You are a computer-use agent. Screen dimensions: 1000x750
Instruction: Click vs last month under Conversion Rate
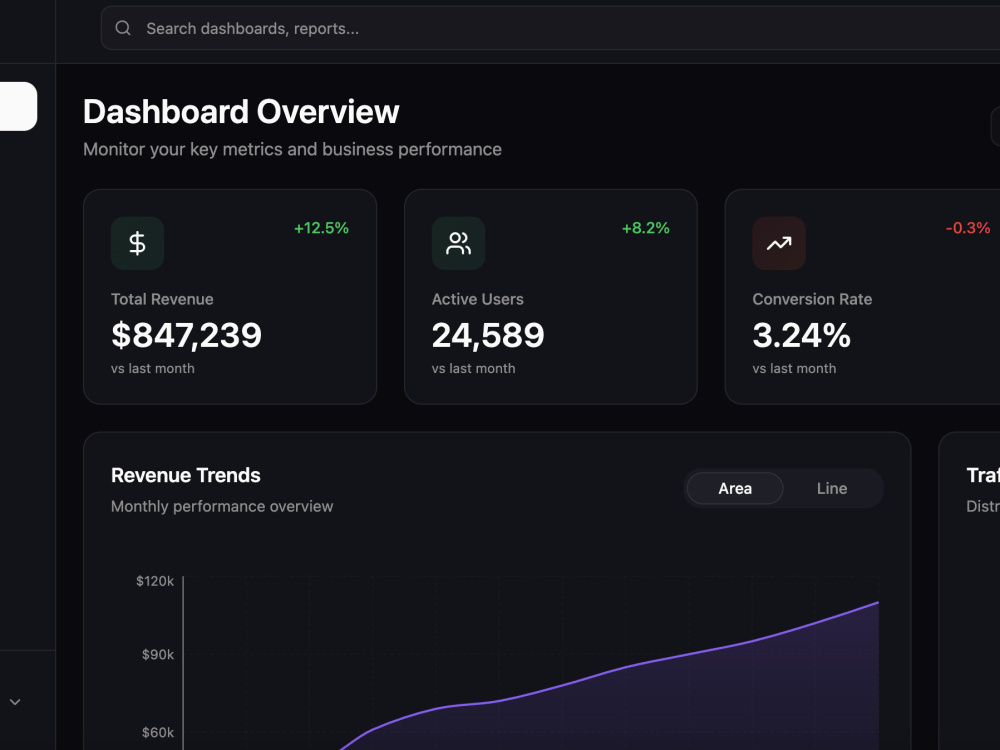click(x=794, y=369)
